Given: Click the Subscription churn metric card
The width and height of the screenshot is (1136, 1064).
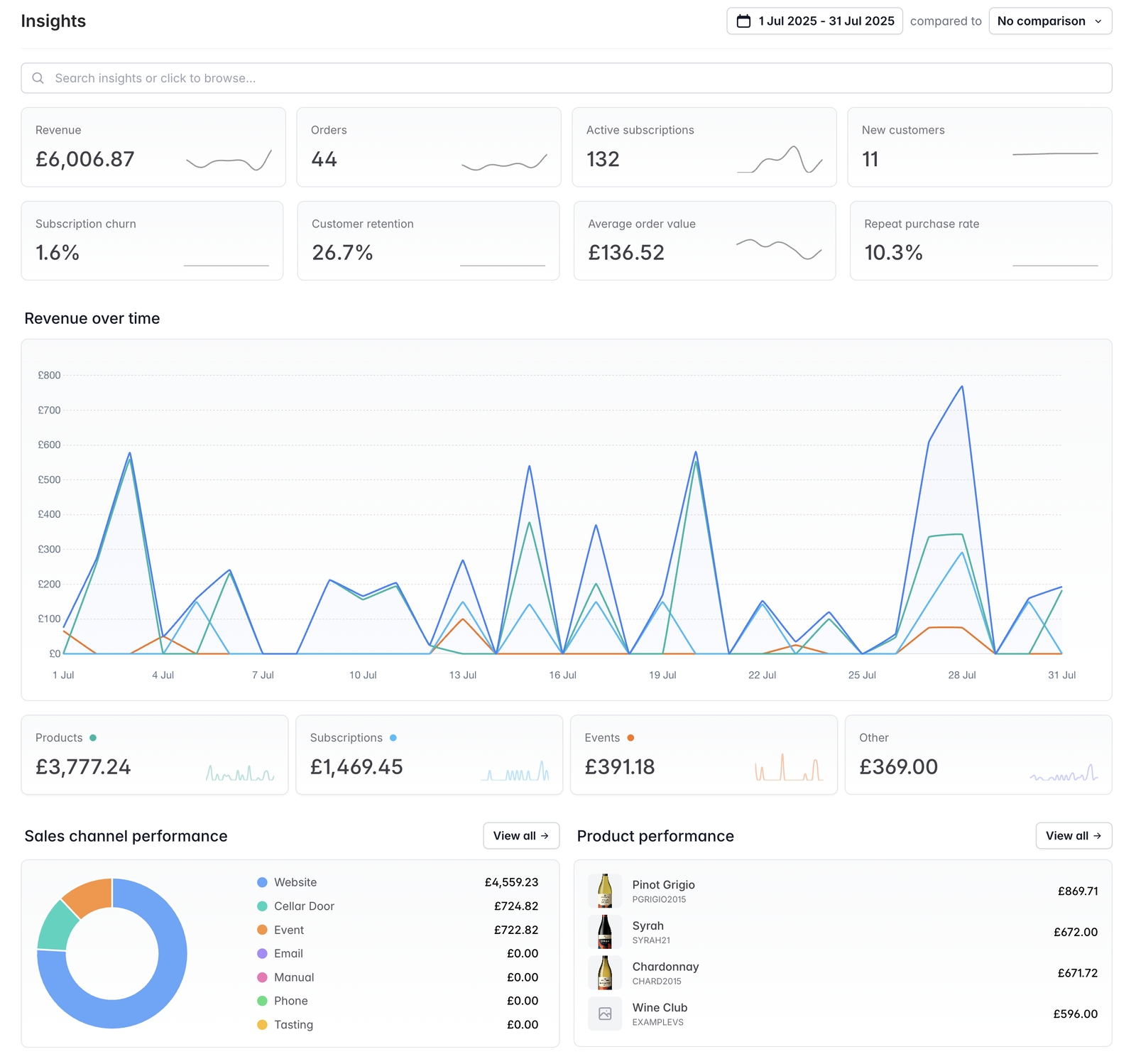Looking at the screenshot, I should (152, 241).
